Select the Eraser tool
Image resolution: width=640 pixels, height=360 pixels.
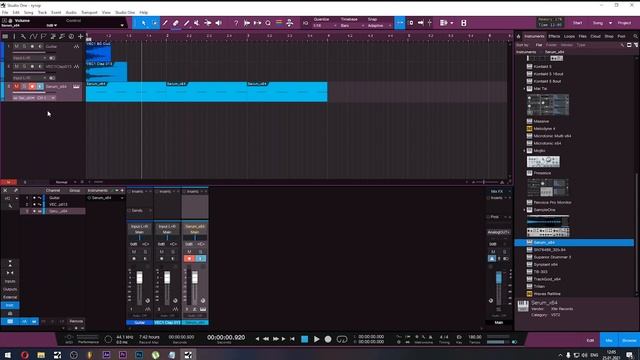[176, 23]
